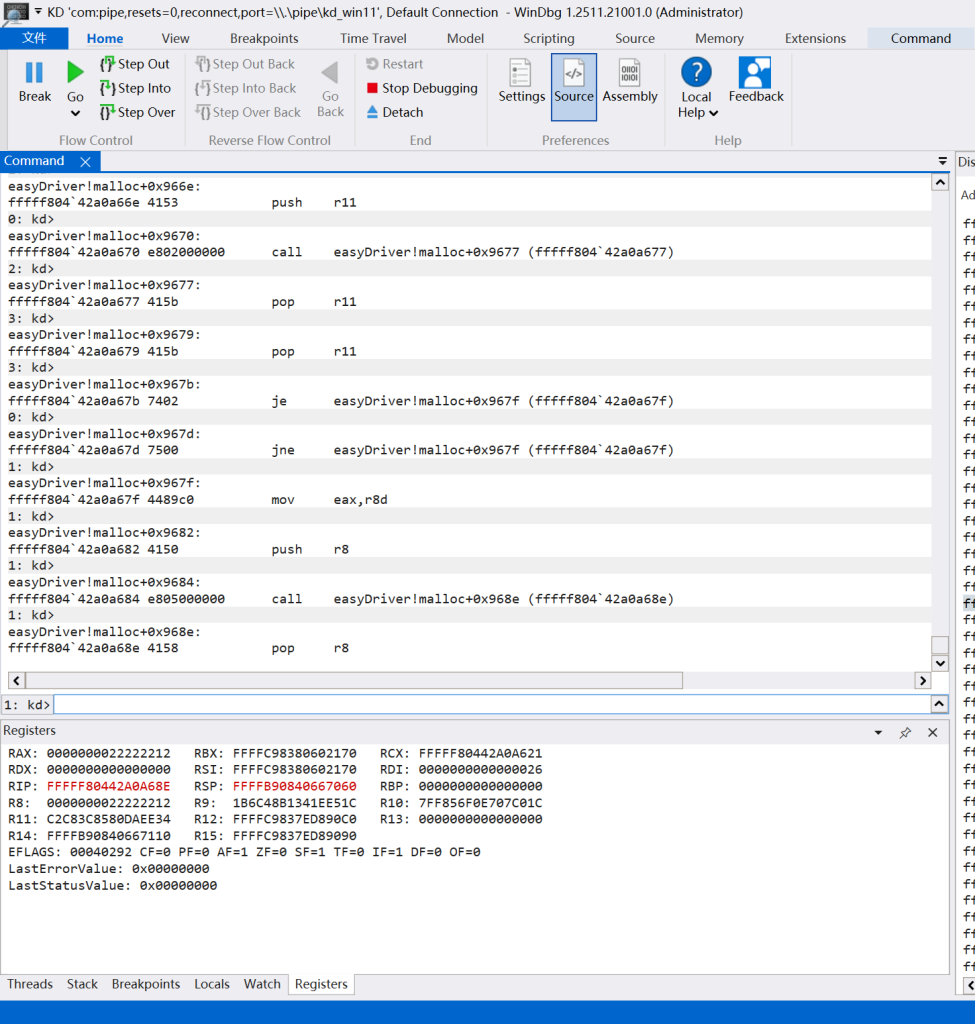Click the Detach icon
Image resolution: width=975 pixels, height=1024 pixels.
click(x=372, y=112)
